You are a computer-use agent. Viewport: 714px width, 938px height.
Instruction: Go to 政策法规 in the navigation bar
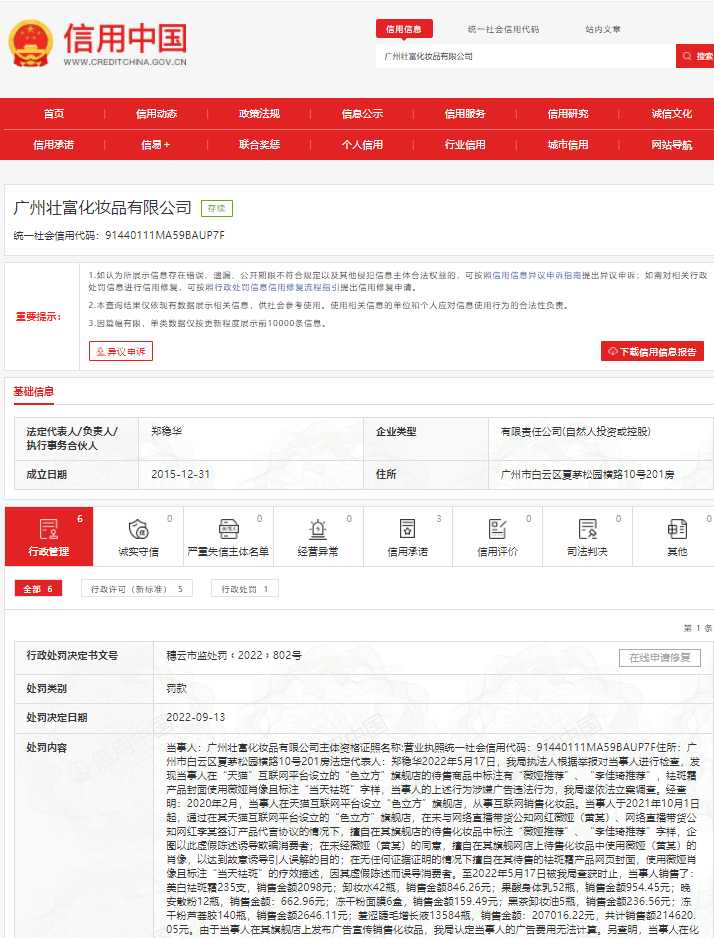pos(259,114)
